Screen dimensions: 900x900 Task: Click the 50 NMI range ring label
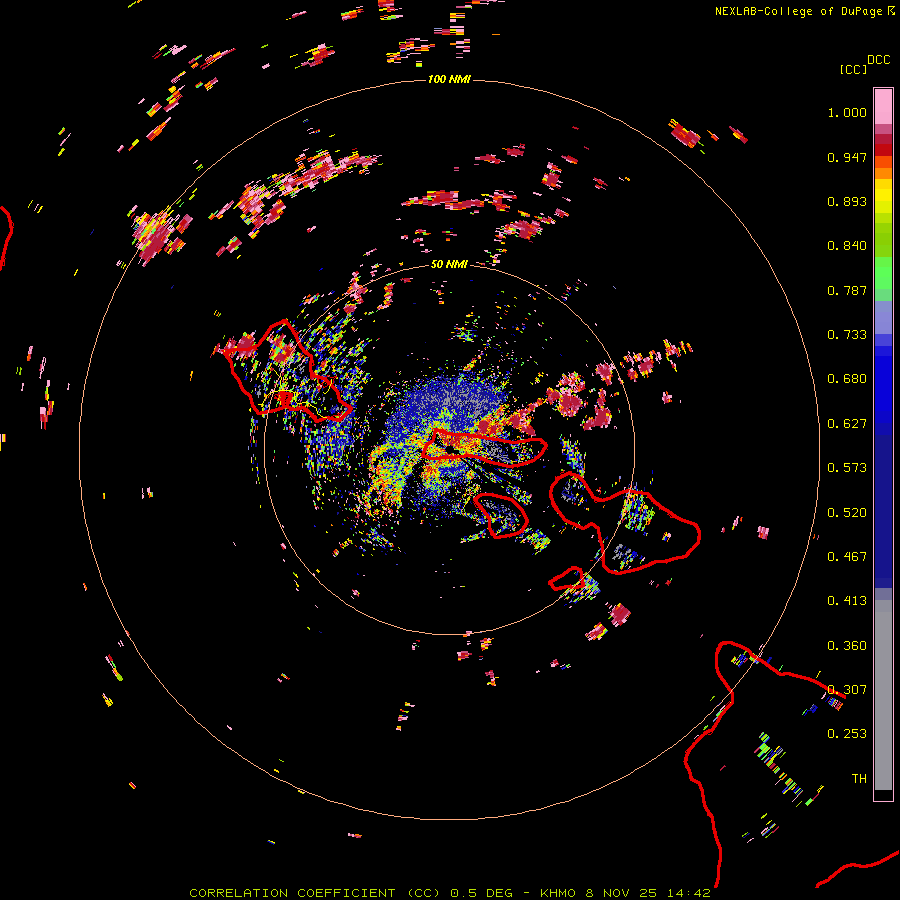(x=449, y=264)
